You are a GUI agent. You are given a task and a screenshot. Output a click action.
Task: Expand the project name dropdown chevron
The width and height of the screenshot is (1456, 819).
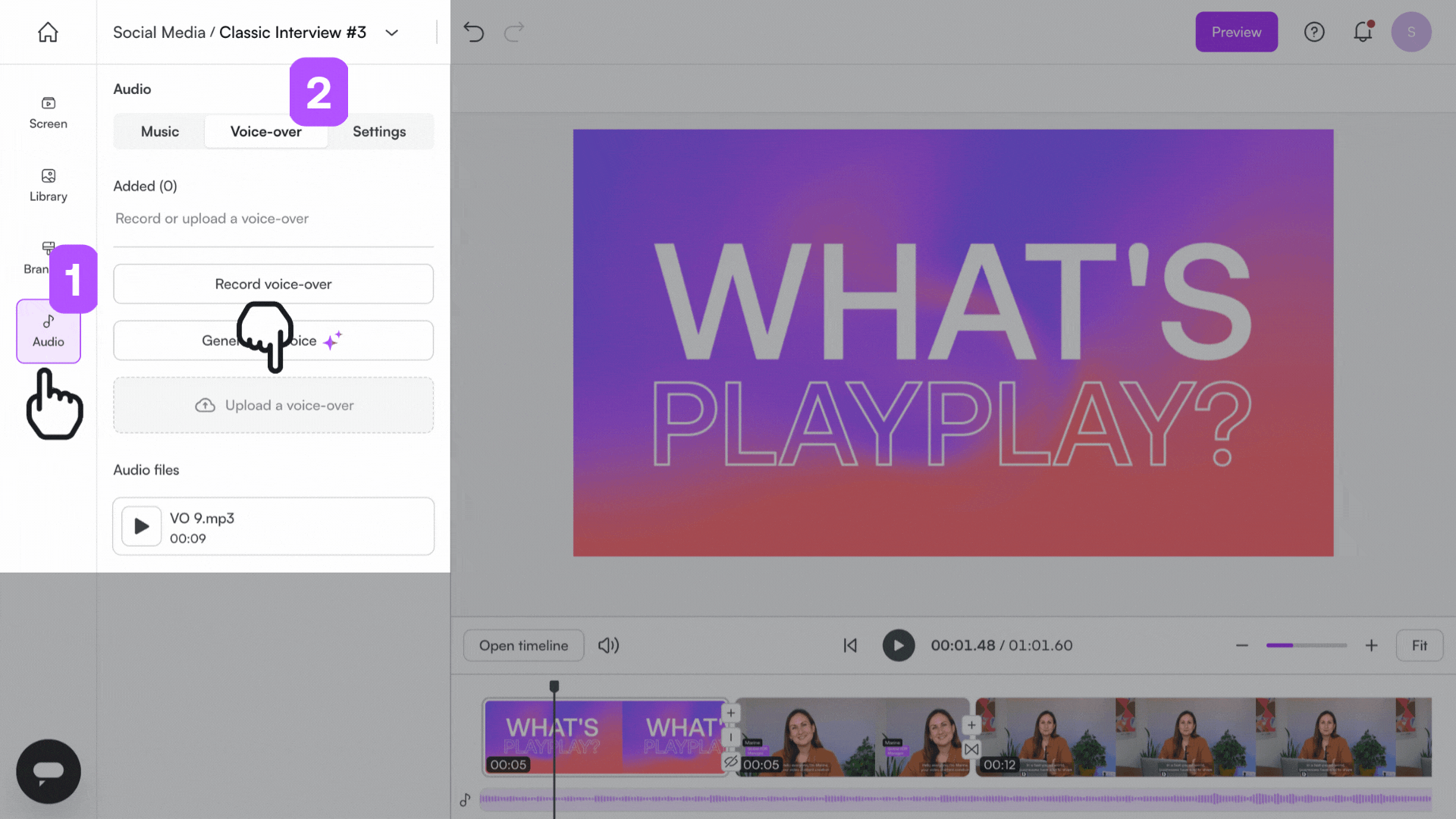click(391, 33)
